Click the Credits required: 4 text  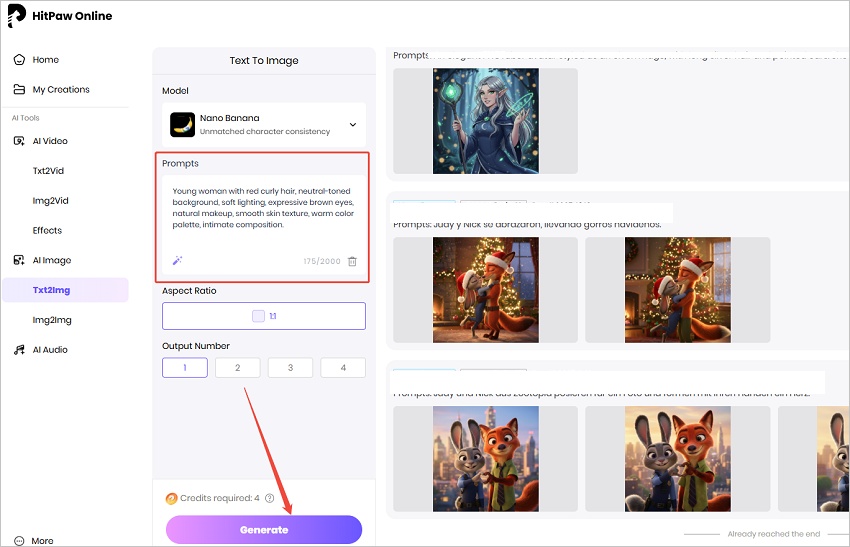click(x=220, y=498)
